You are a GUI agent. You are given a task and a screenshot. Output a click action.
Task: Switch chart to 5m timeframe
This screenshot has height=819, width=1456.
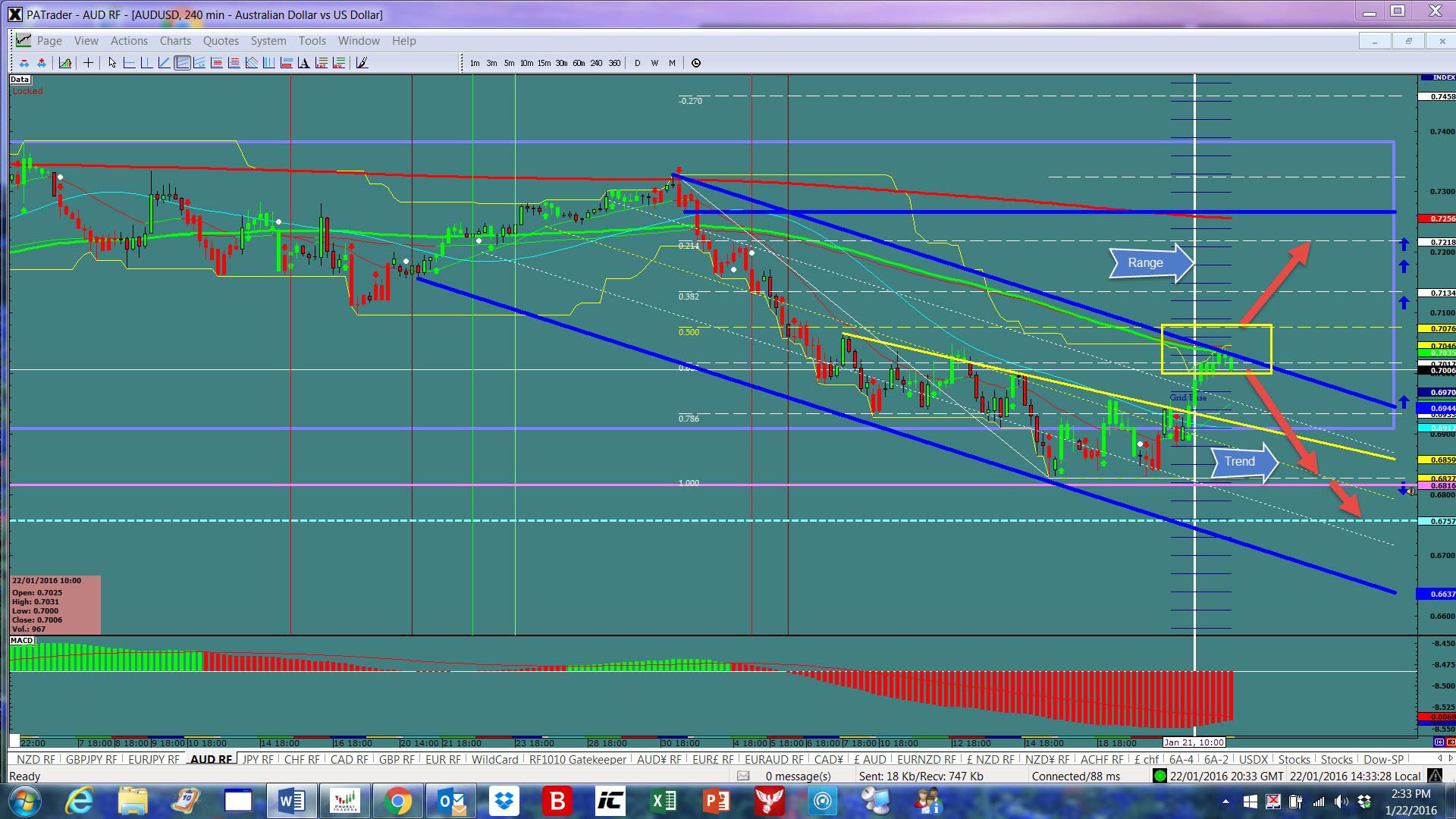pyautogui.click(x=509, y=63)
